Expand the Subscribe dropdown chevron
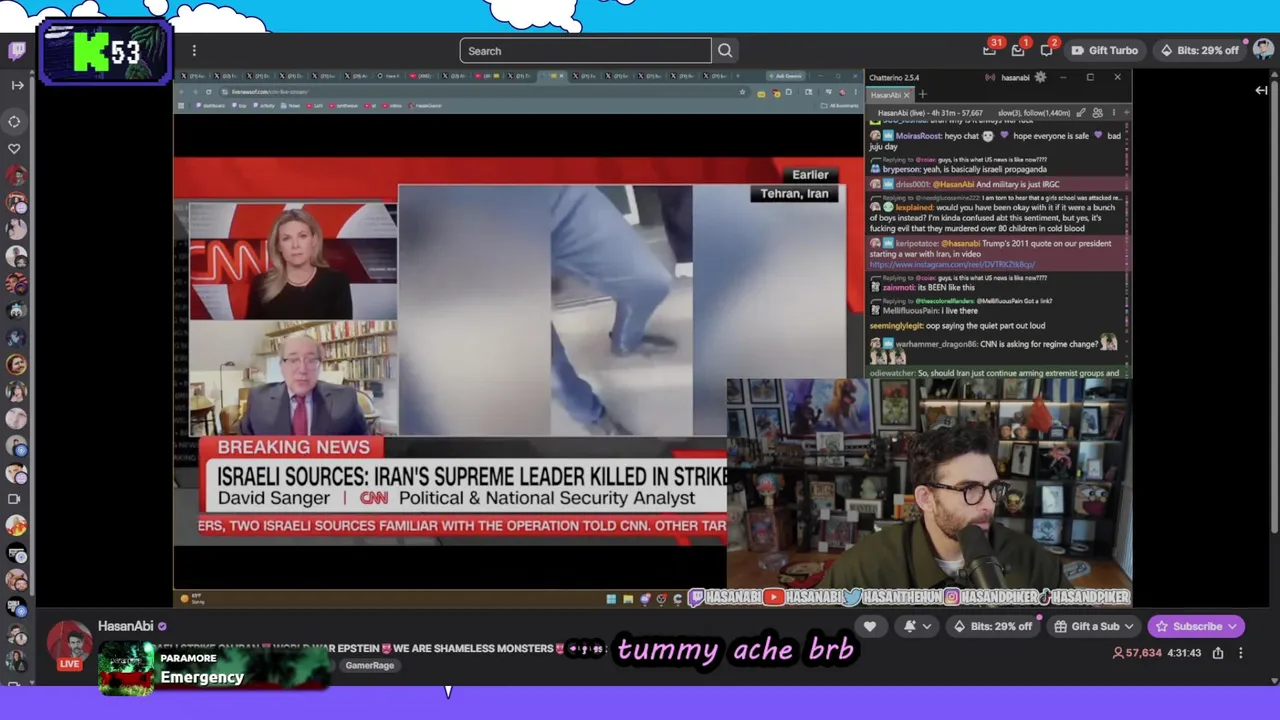The height and width of the screenshot is (720, 1280). point(1232,627)
